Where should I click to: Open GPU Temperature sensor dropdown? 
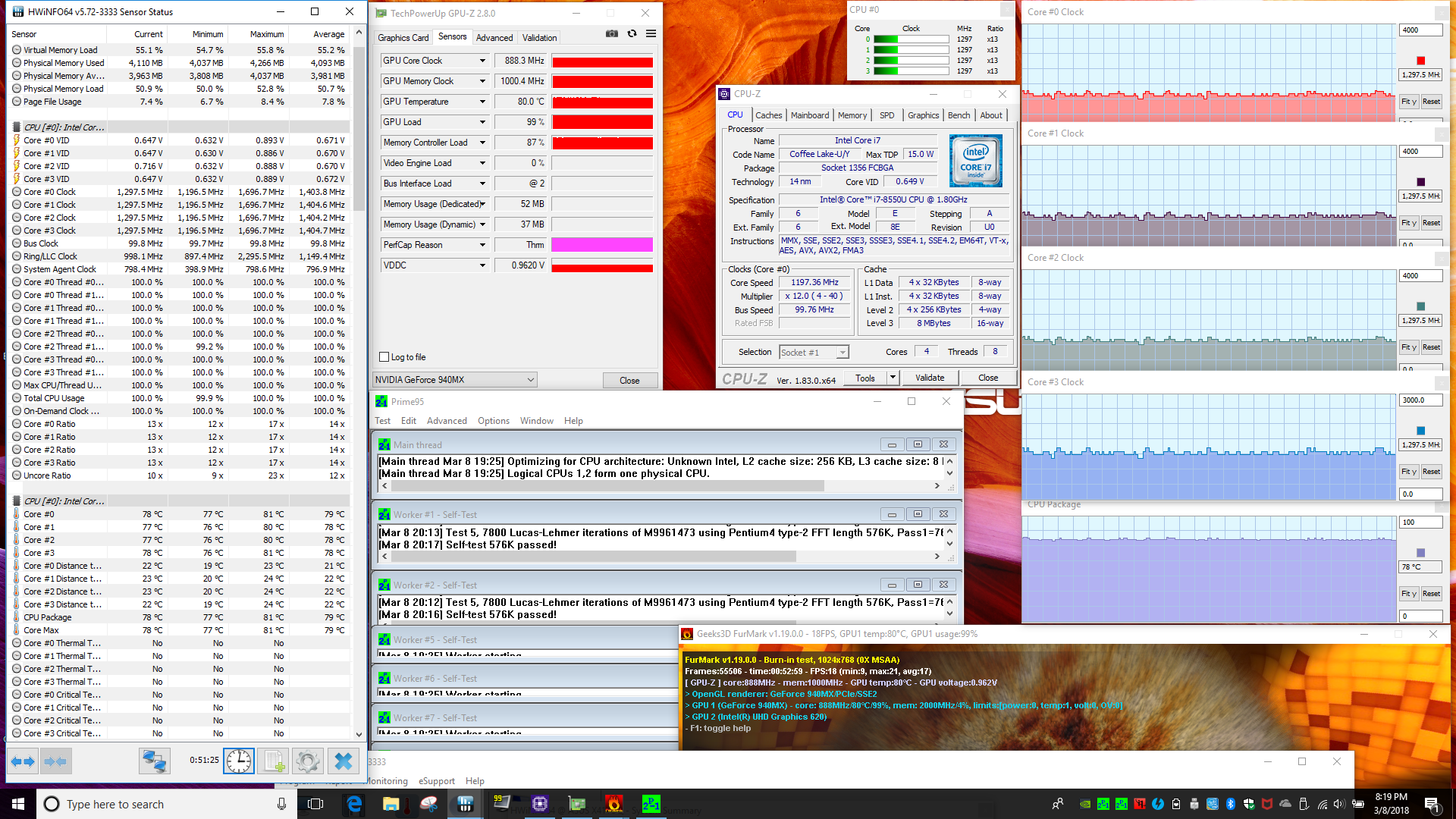coord(482,102)
